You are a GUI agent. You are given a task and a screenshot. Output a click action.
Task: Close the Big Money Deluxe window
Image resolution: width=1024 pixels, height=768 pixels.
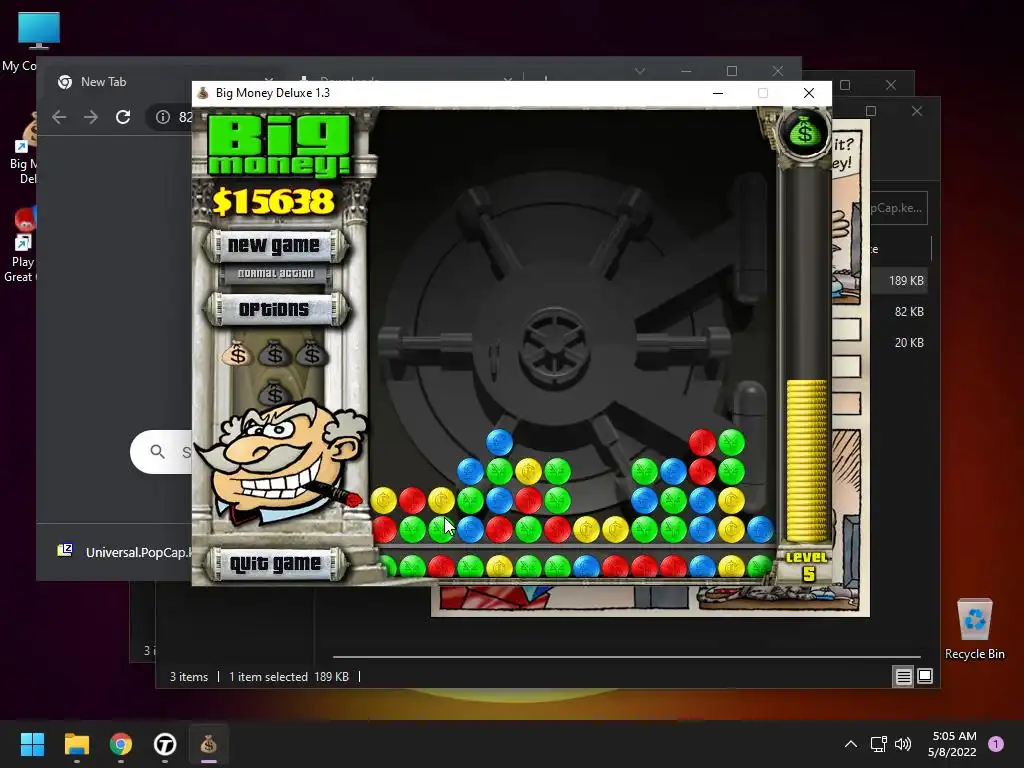point(808,93)
